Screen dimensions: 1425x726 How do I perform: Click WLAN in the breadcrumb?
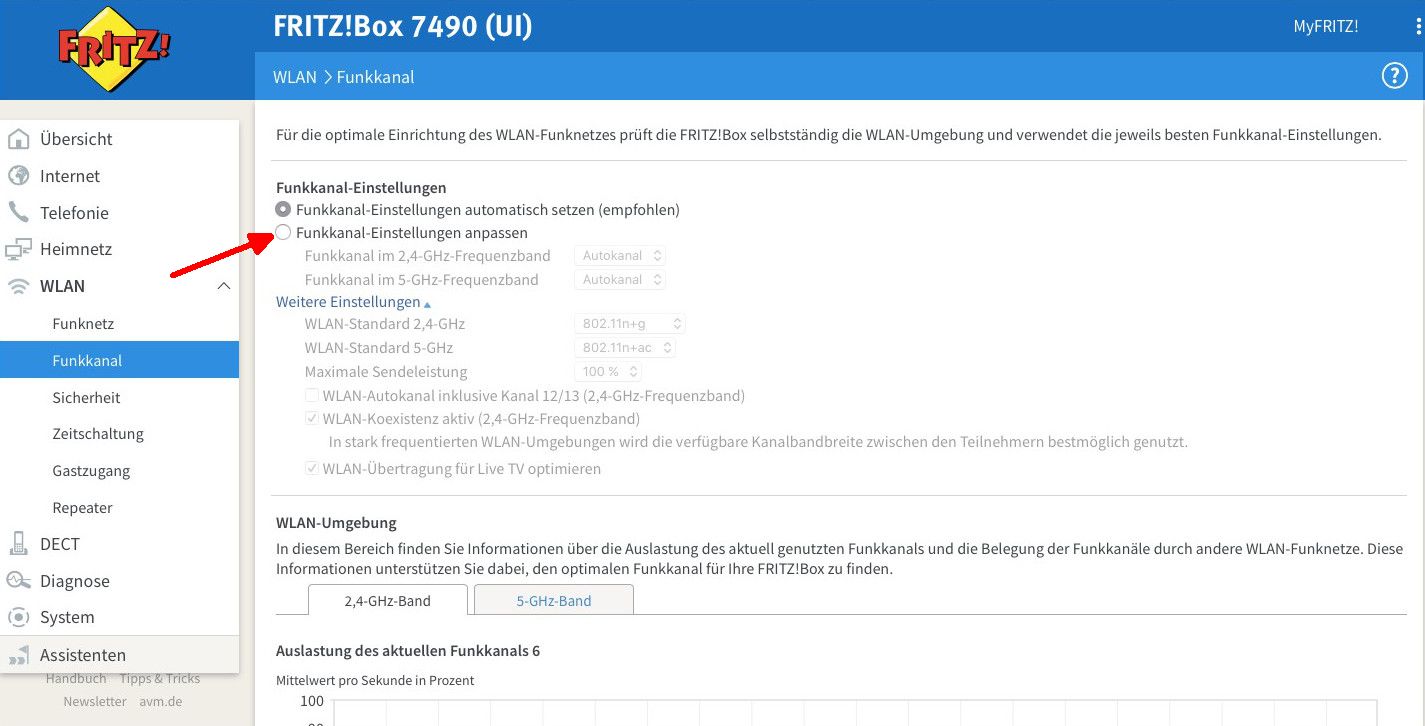[x=295, y=77]
